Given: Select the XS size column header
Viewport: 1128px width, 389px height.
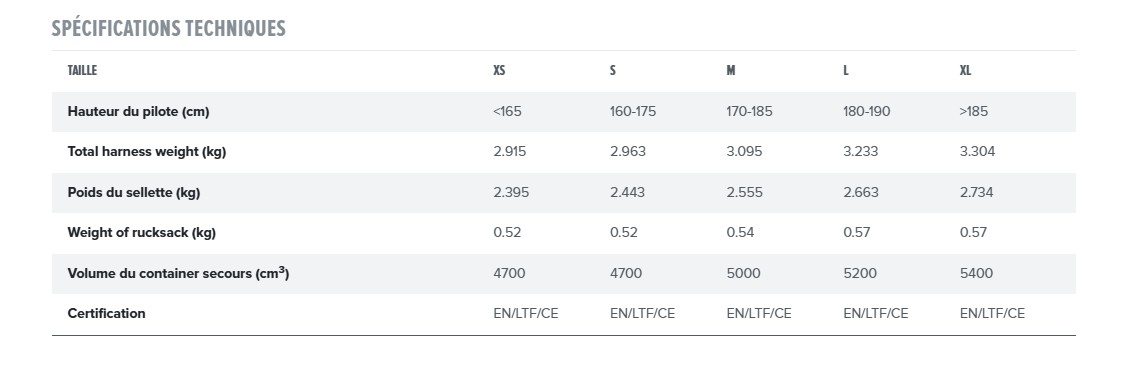Looking at the screenshot, I should click(499, 70).
